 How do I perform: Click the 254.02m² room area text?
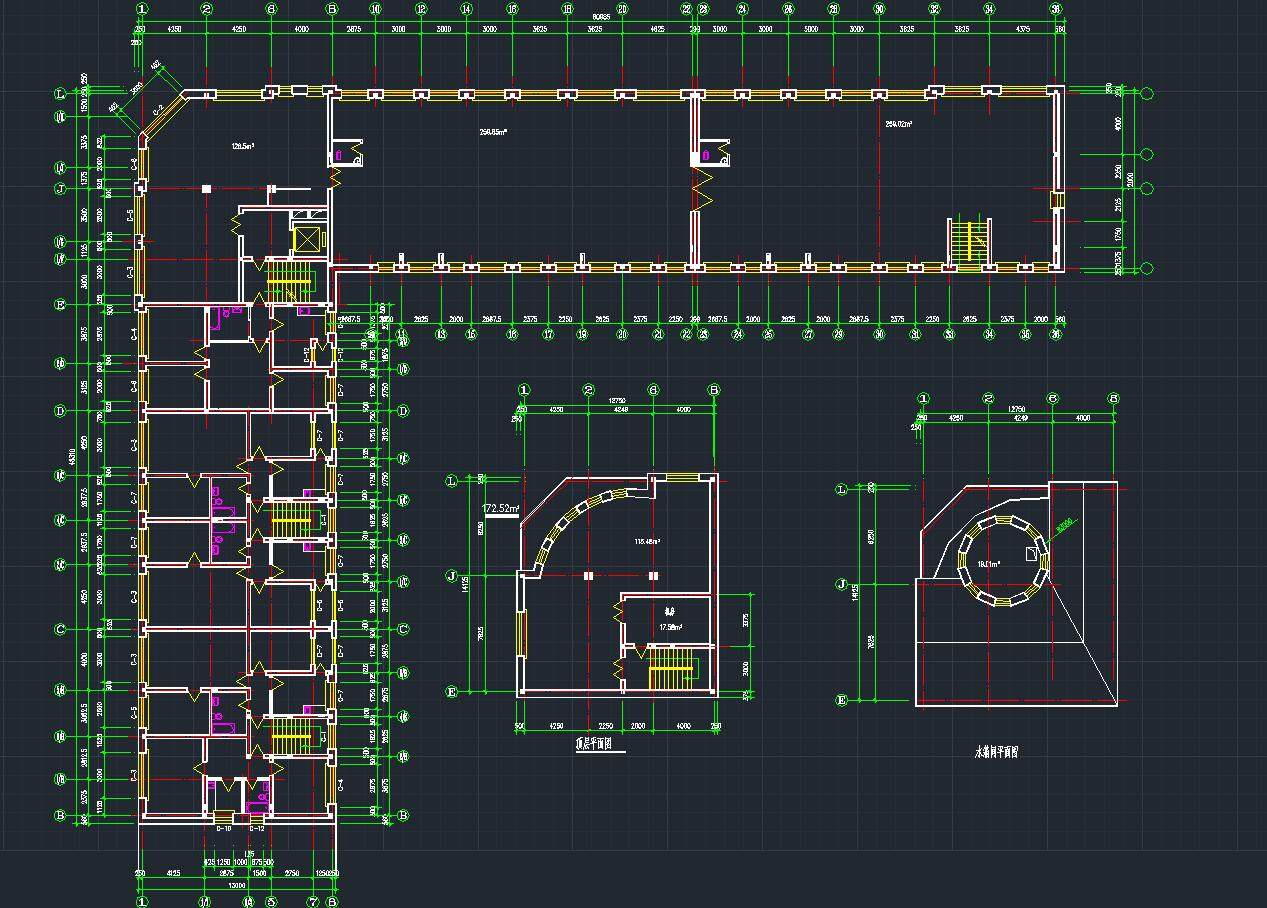click(x=900, y=125)
